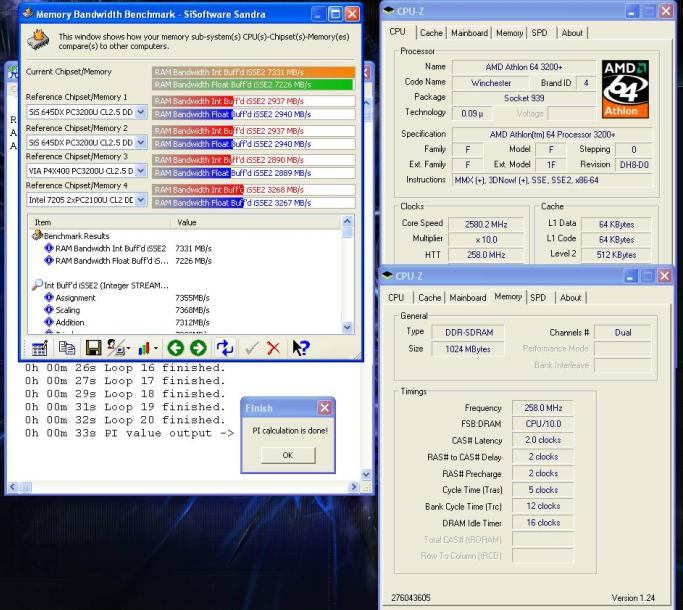
Task: Switch to Cache tab in upper CPU-Z
Action: pyautogui.click(x=431, y=33)
